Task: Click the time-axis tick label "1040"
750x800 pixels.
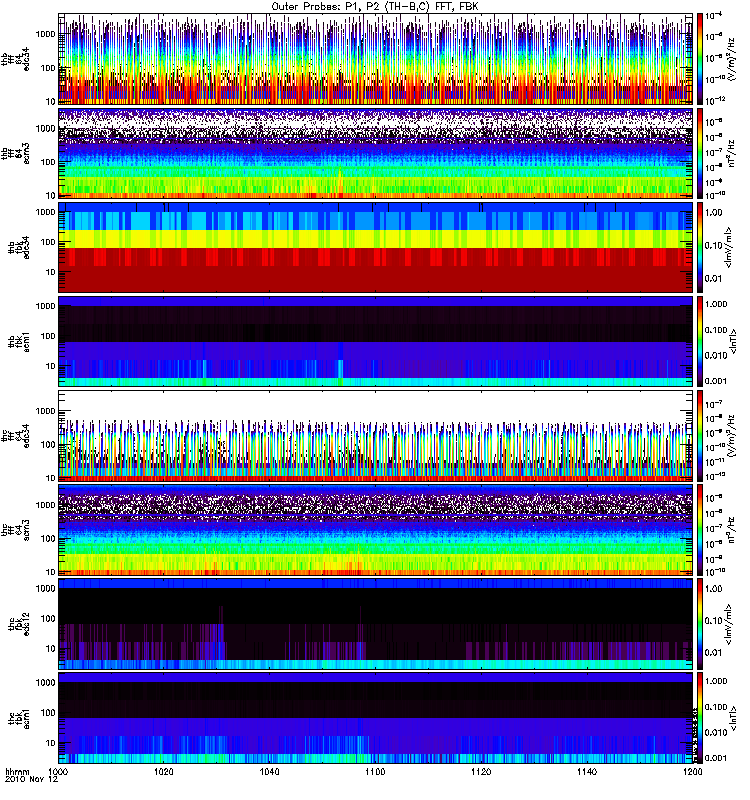Action: pos(269,771)
